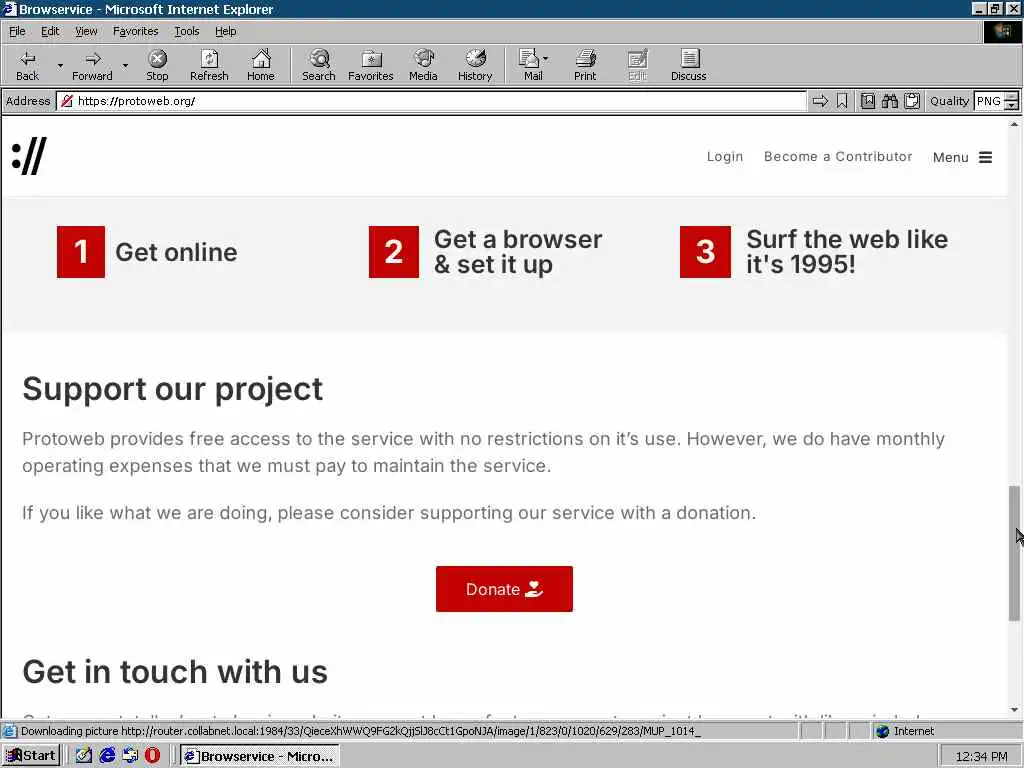Click Become a Contributor link
1024x768 pixels.
(838, 157)
